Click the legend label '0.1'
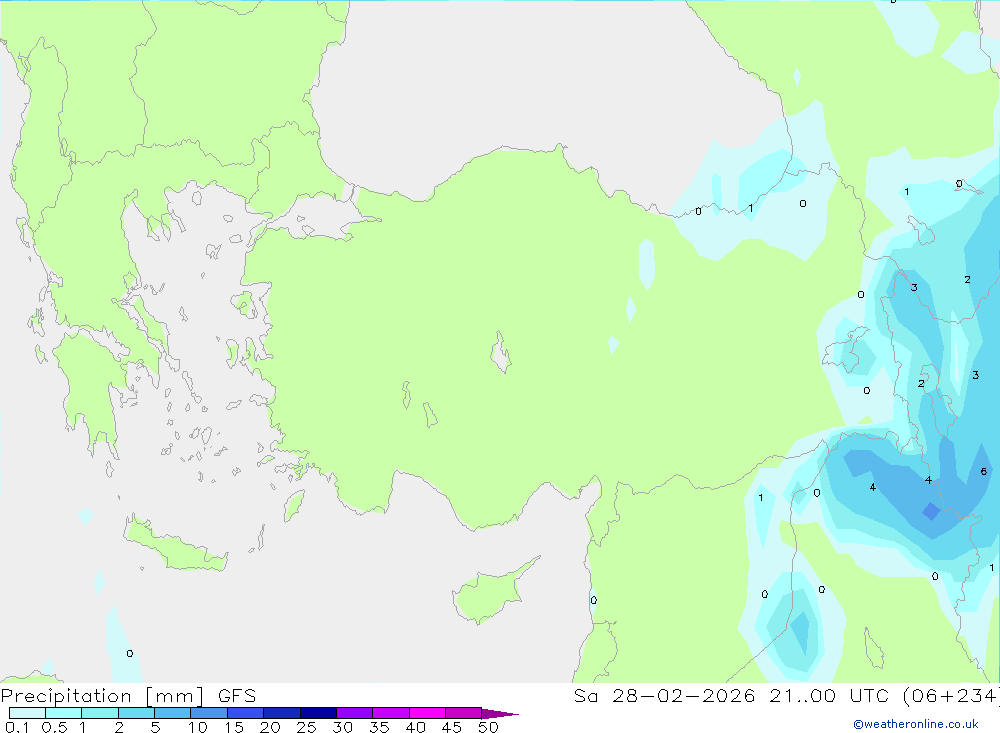This screenshot has height=733, width=1000. (17, 727)
